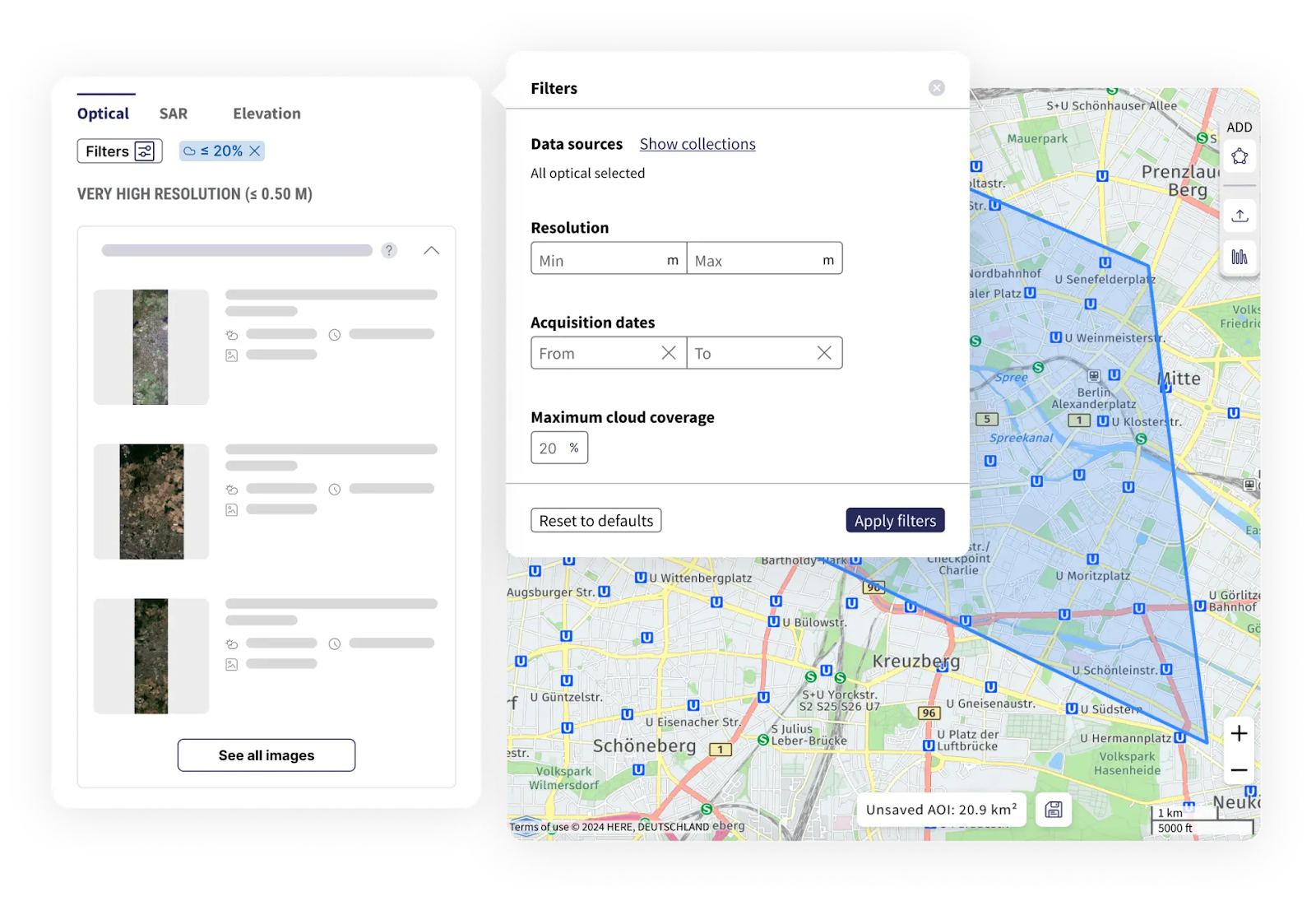Click Apply filters button
1316x901 pixels.
click(x=895, y=521)
